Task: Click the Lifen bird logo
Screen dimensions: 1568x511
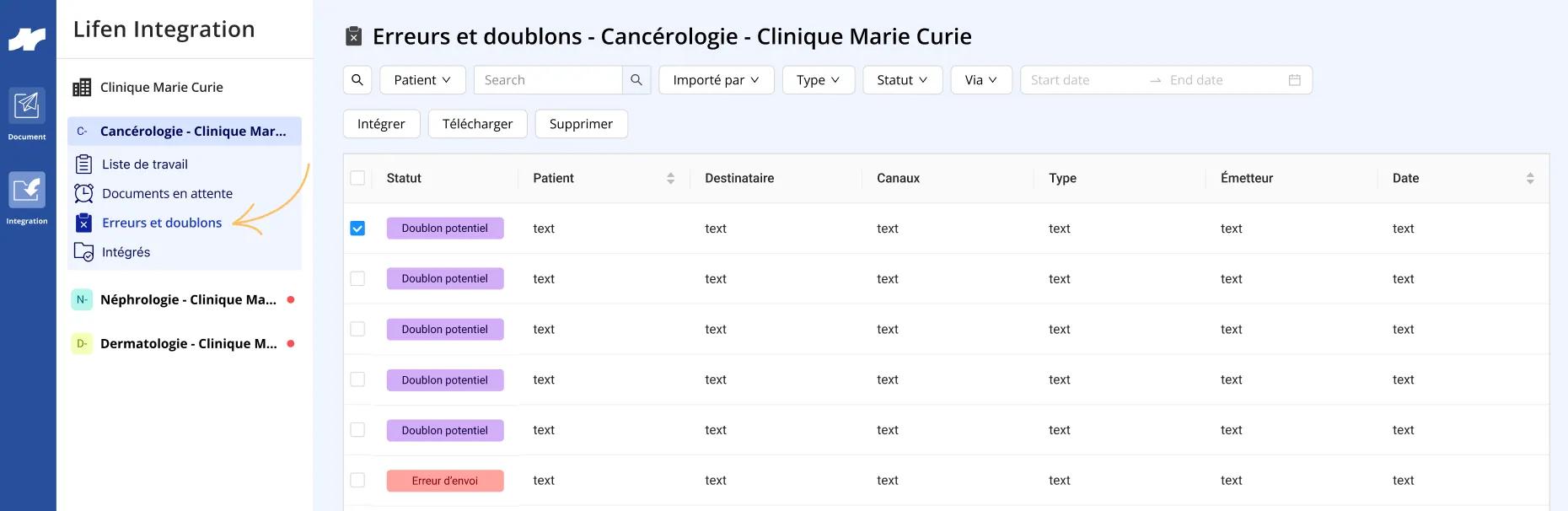Action: click(x=27, y=39)
